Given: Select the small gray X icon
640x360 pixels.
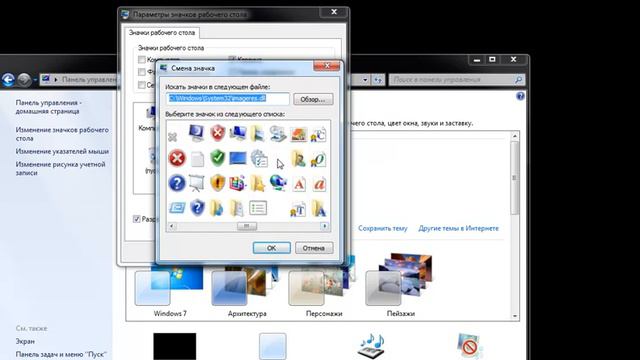Looking at the screenshot, I should click(x=173, y=137).
